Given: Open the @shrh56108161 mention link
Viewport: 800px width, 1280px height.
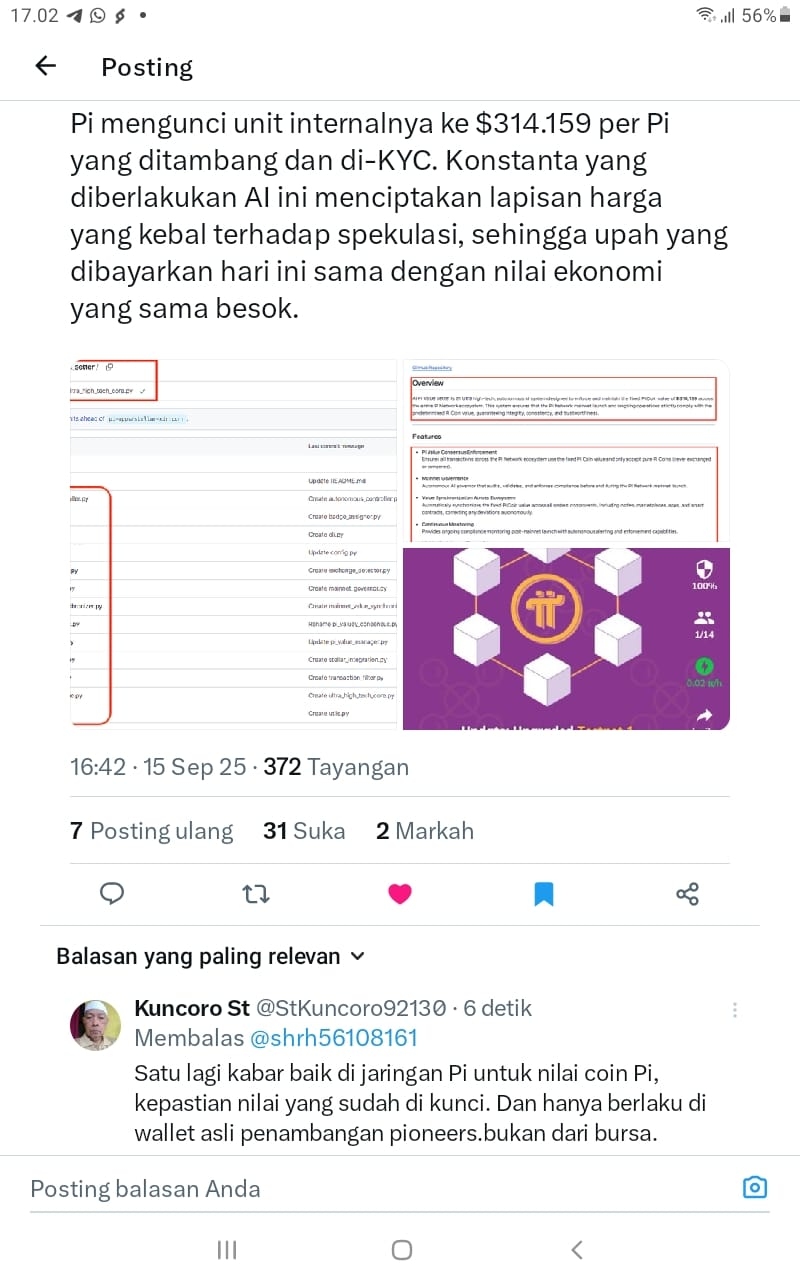Looking at the screenshot, I should tap(333, 1038).
